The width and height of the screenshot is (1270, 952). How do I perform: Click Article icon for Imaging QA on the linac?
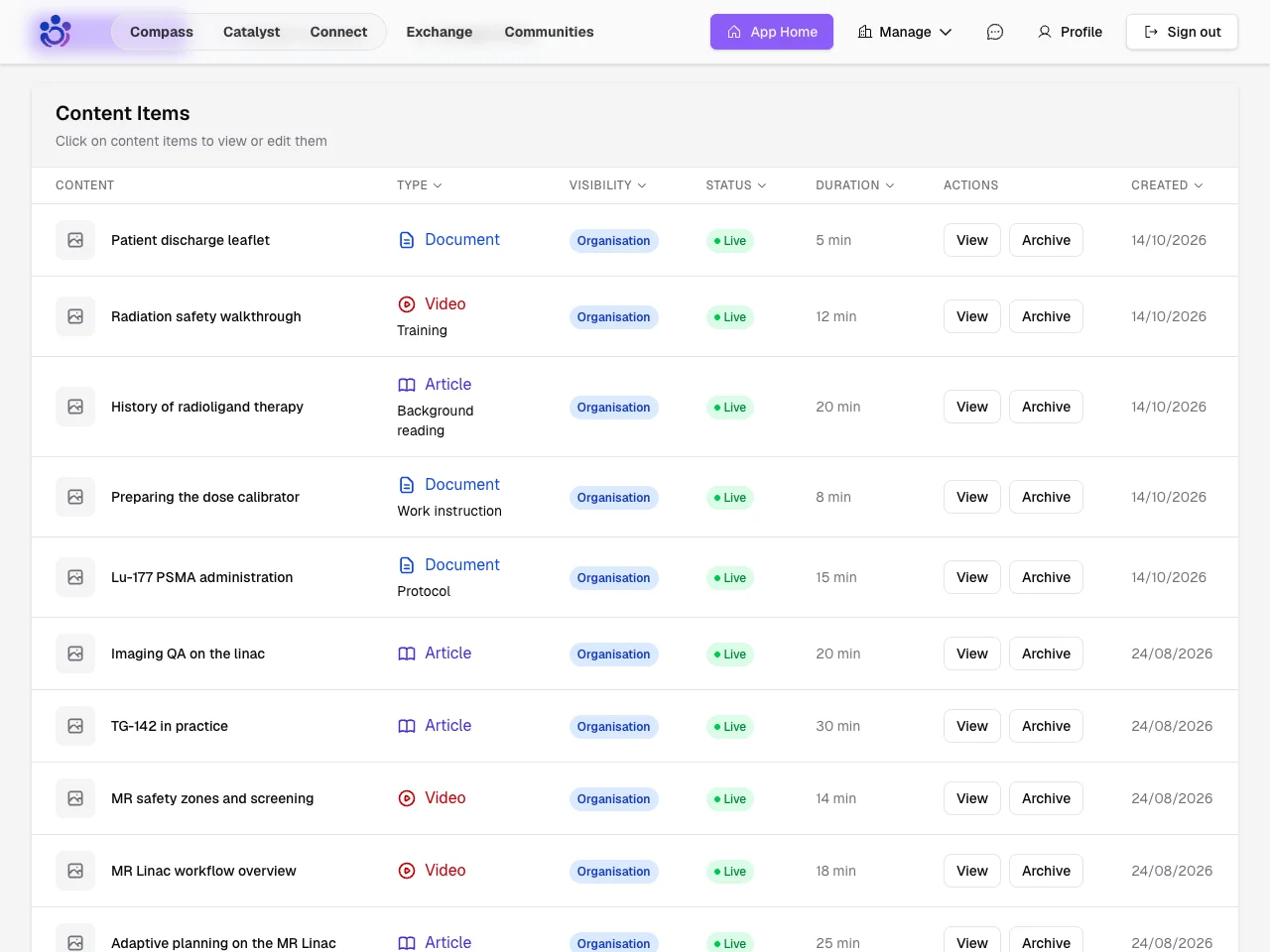pos(407,654)
